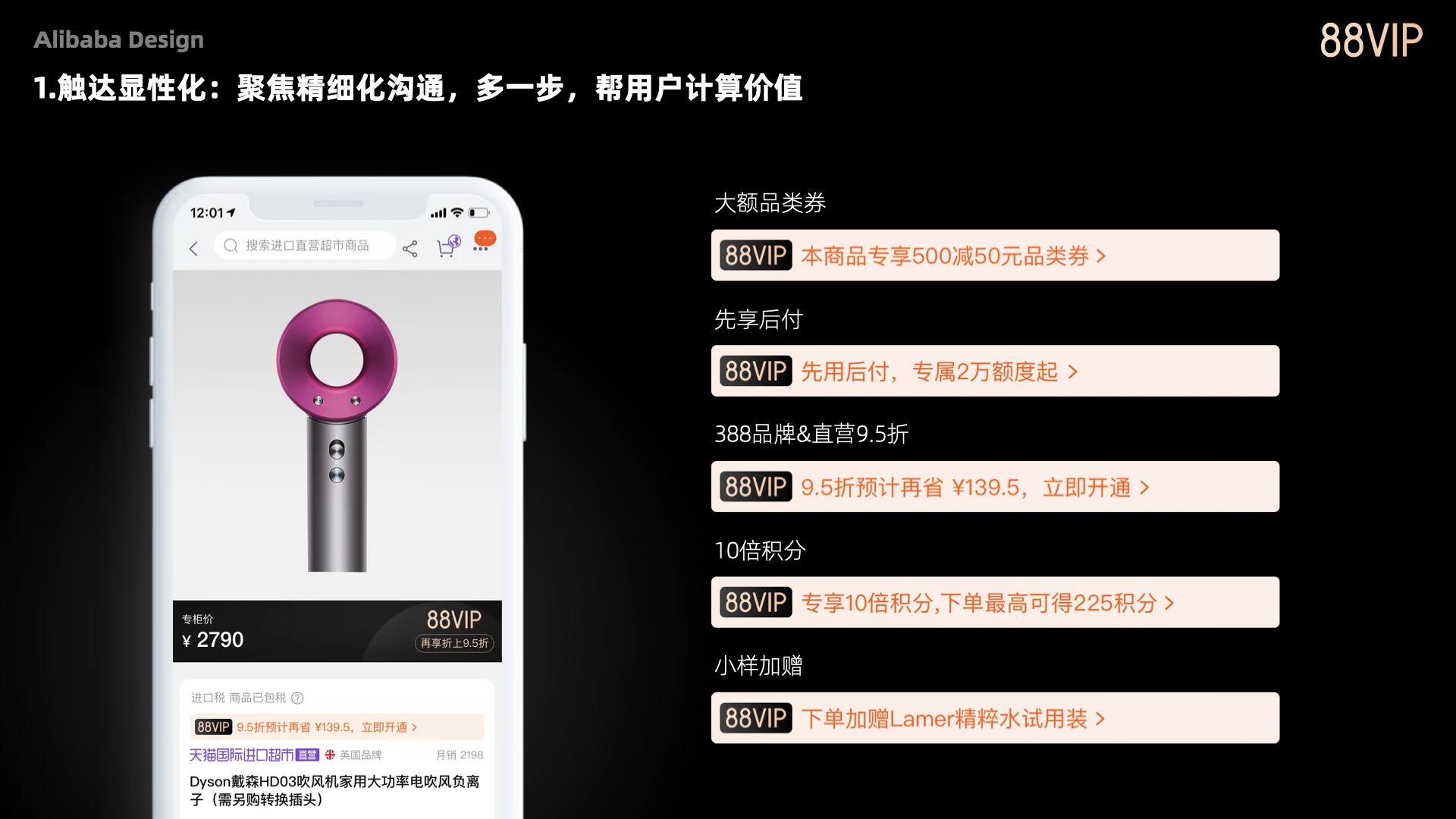Click large 9.5折预计再省 ¥139.5 立即开通 banner

[995, 486]
